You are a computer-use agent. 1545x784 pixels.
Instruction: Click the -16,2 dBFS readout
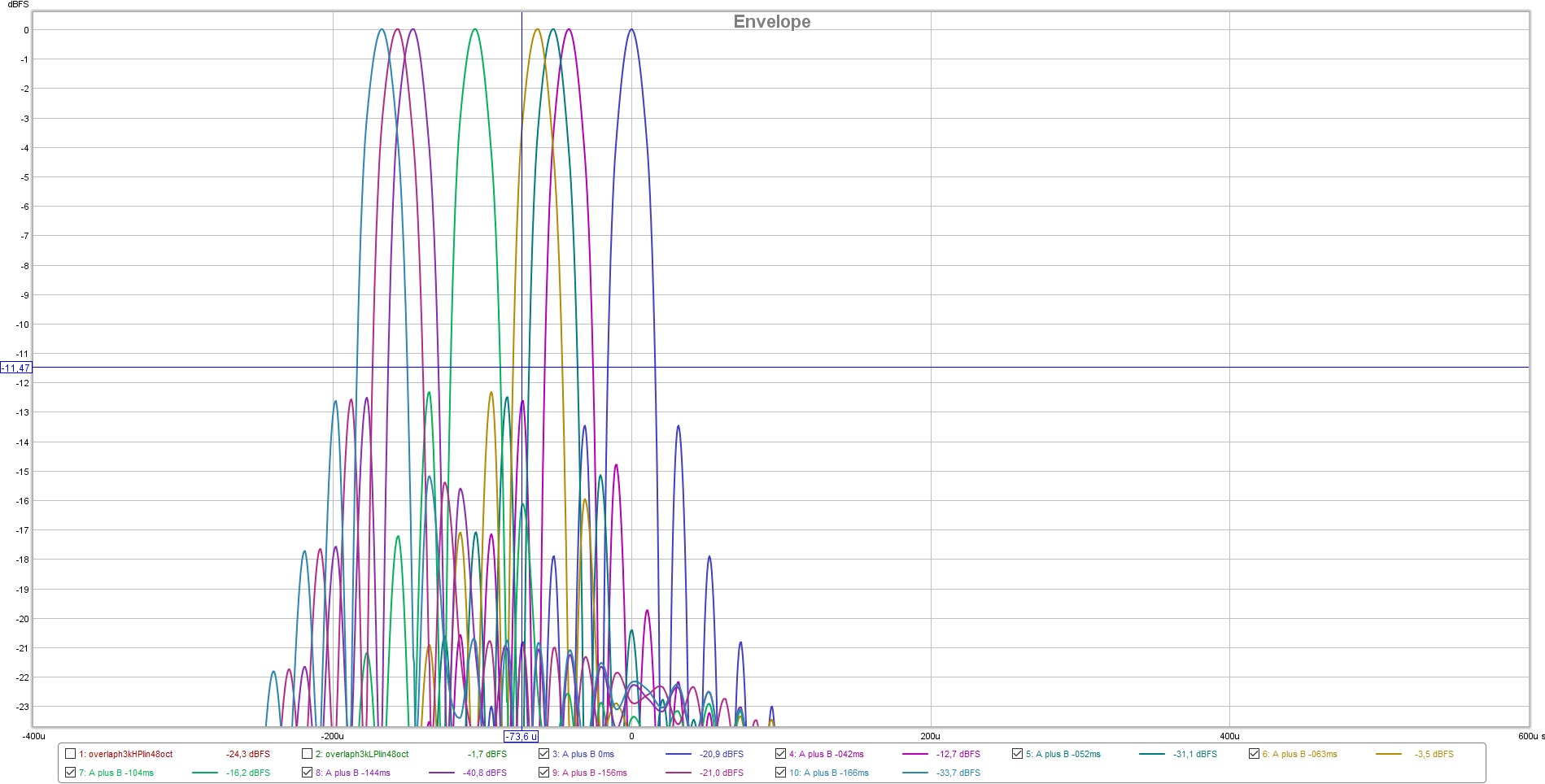[248, 773]
